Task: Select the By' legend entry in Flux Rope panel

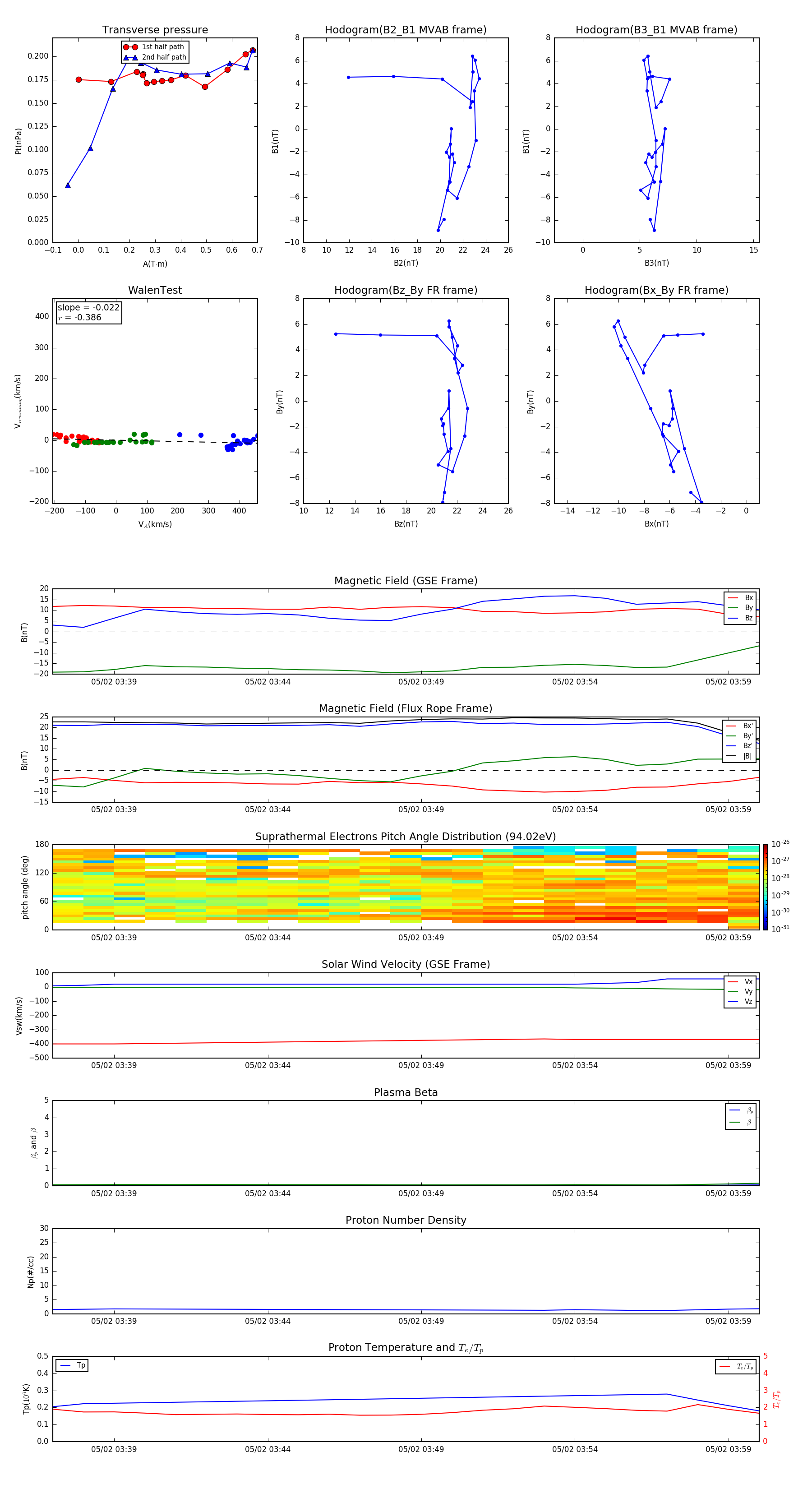Action: [x=739, y=736]
